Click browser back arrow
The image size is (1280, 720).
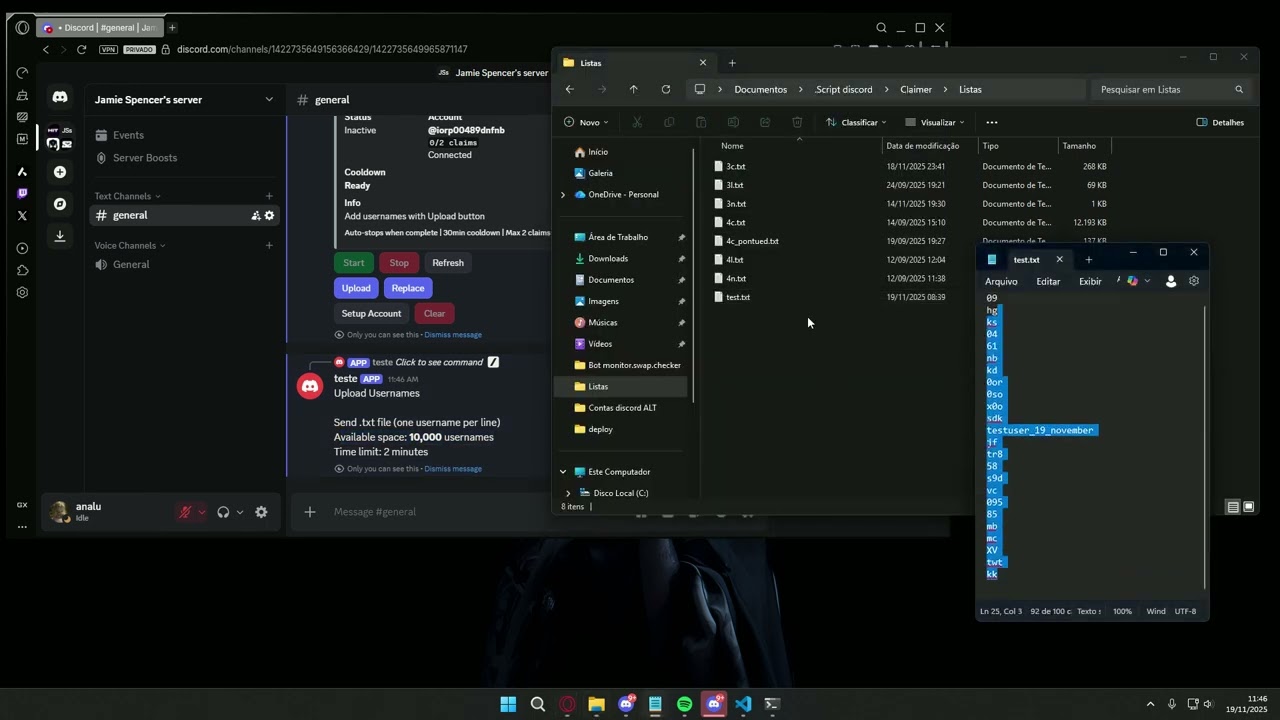46,49
